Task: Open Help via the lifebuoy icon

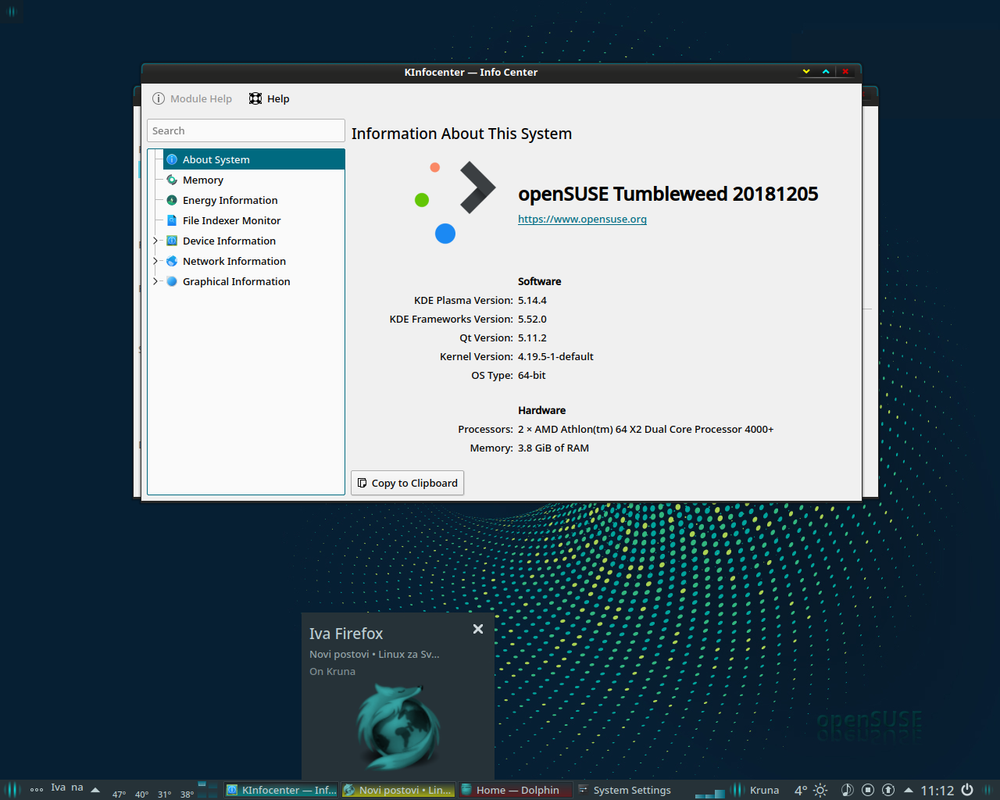Action: tap(255, 99)
